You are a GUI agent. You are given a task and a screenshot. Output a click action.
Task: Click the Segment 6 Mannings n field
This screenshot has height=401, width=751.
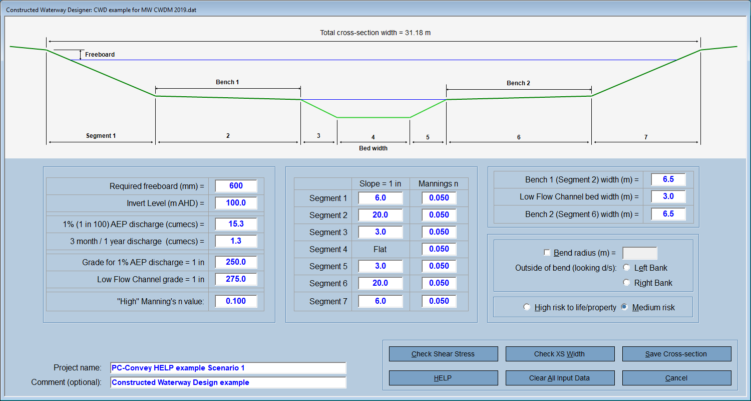tap(439, 283)
